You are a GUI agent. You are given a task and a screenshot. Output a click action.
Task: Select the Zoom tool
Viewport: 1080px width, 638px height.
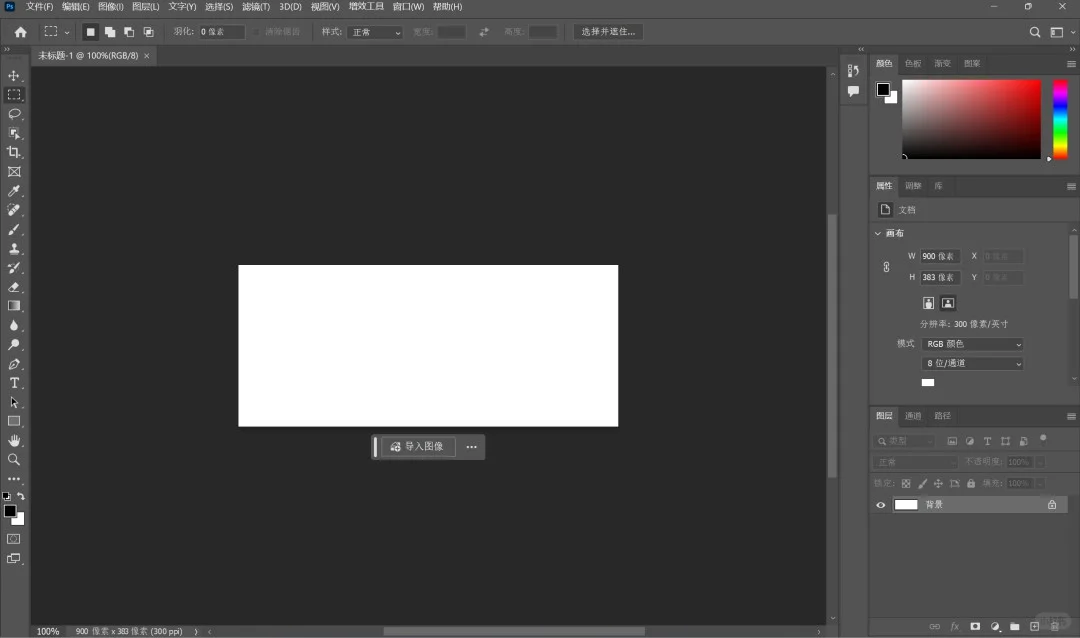pyautogui.click(x=14, y=460)
